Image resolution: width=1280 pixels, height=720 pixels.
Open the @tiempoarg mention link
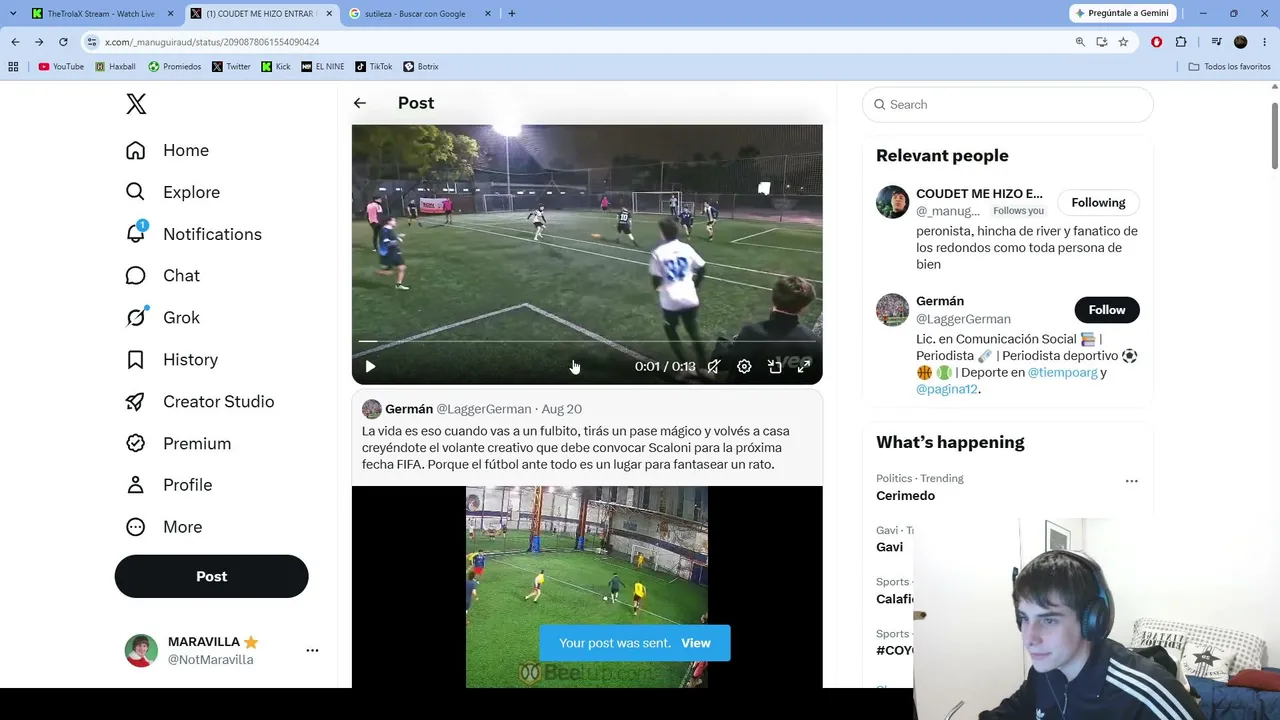click(1062, 372)
